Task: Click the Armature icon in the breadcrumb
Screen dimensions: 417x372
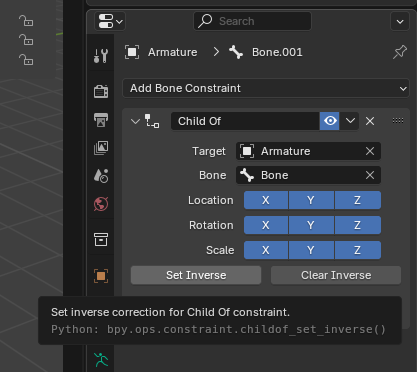Action: click(132, 52)
